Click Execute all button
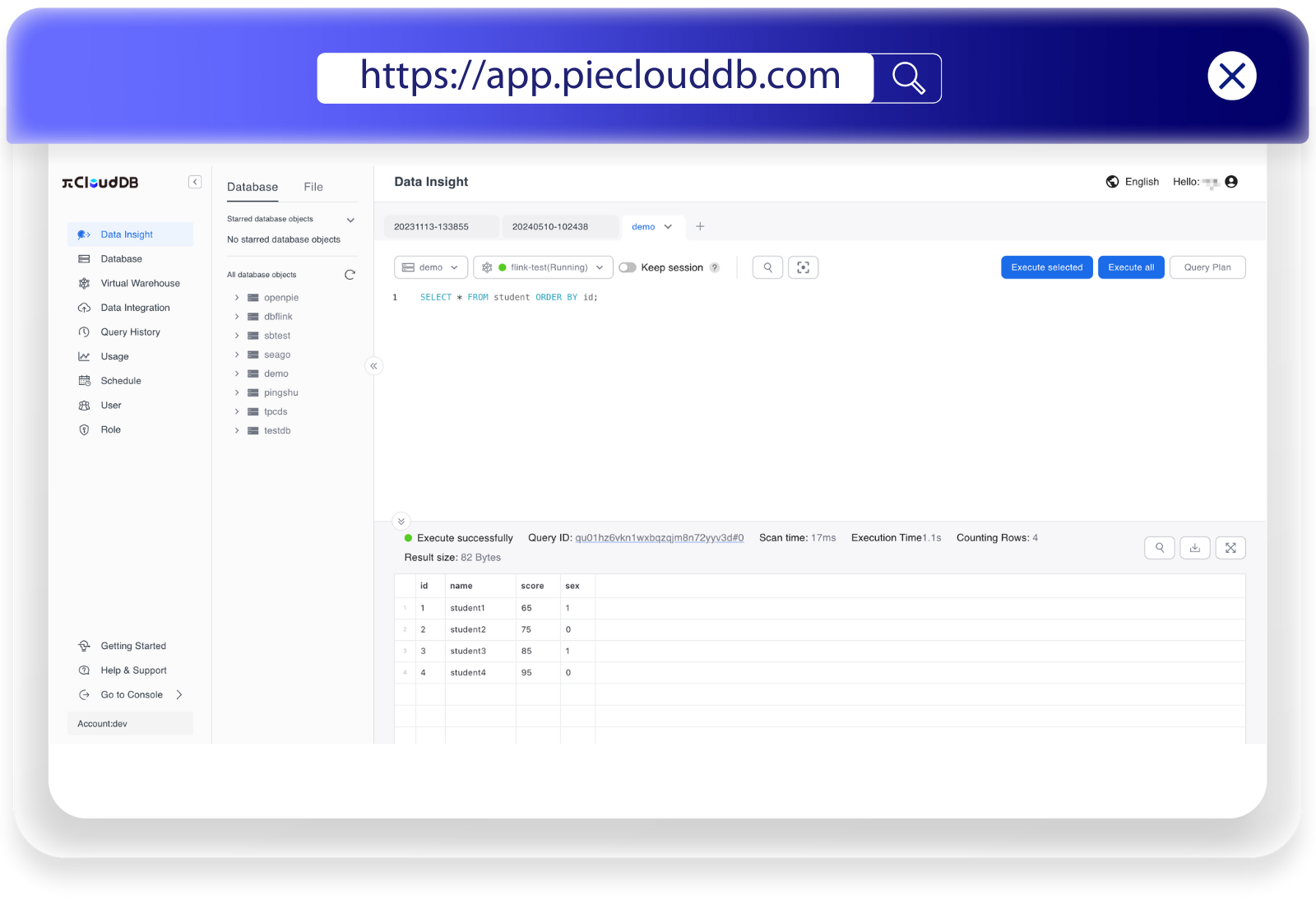1316x905 pixels. [x=1131, y=267]
